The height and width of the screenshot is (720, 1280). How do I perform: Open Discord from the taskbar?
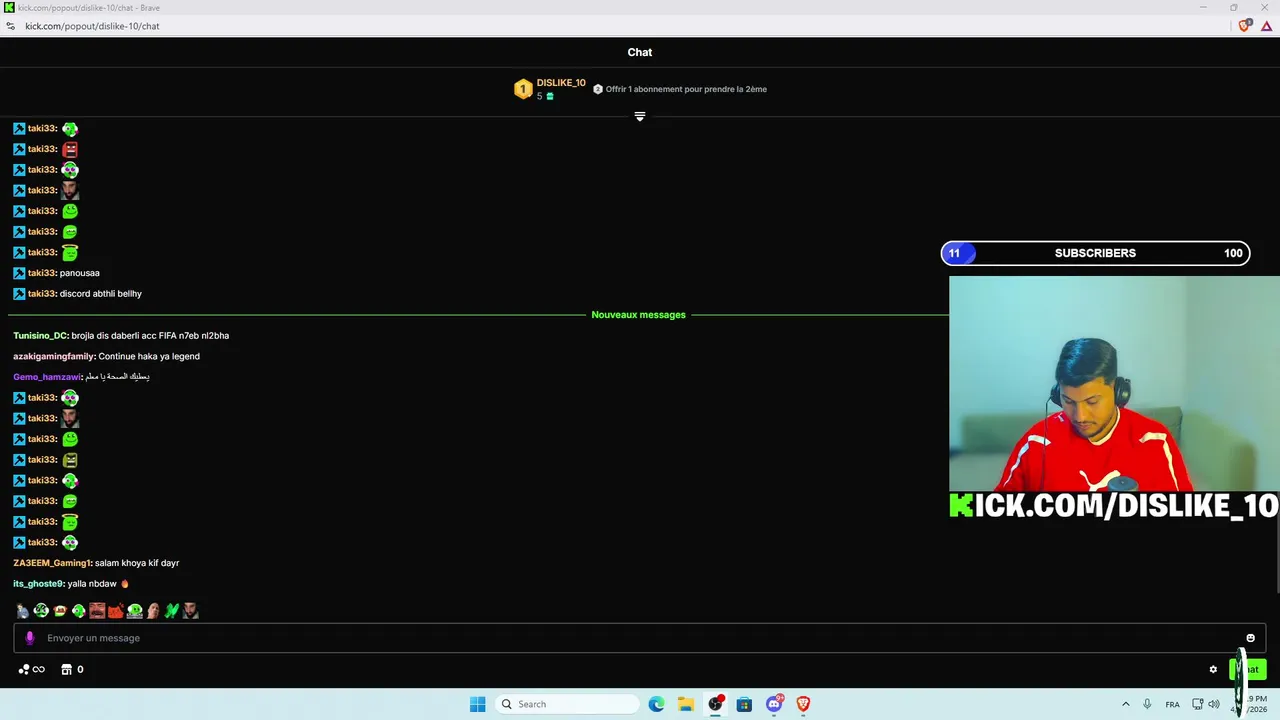[x=774, y=704]
